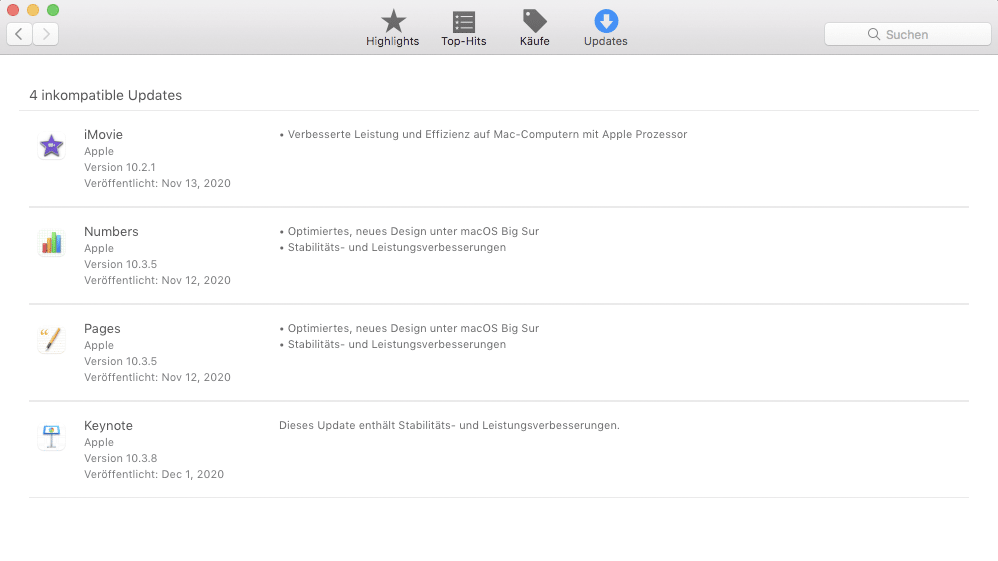Select 'Version 10.3.5' under Numbers
This screenshot has height=561, width=998.
point(120,264)
